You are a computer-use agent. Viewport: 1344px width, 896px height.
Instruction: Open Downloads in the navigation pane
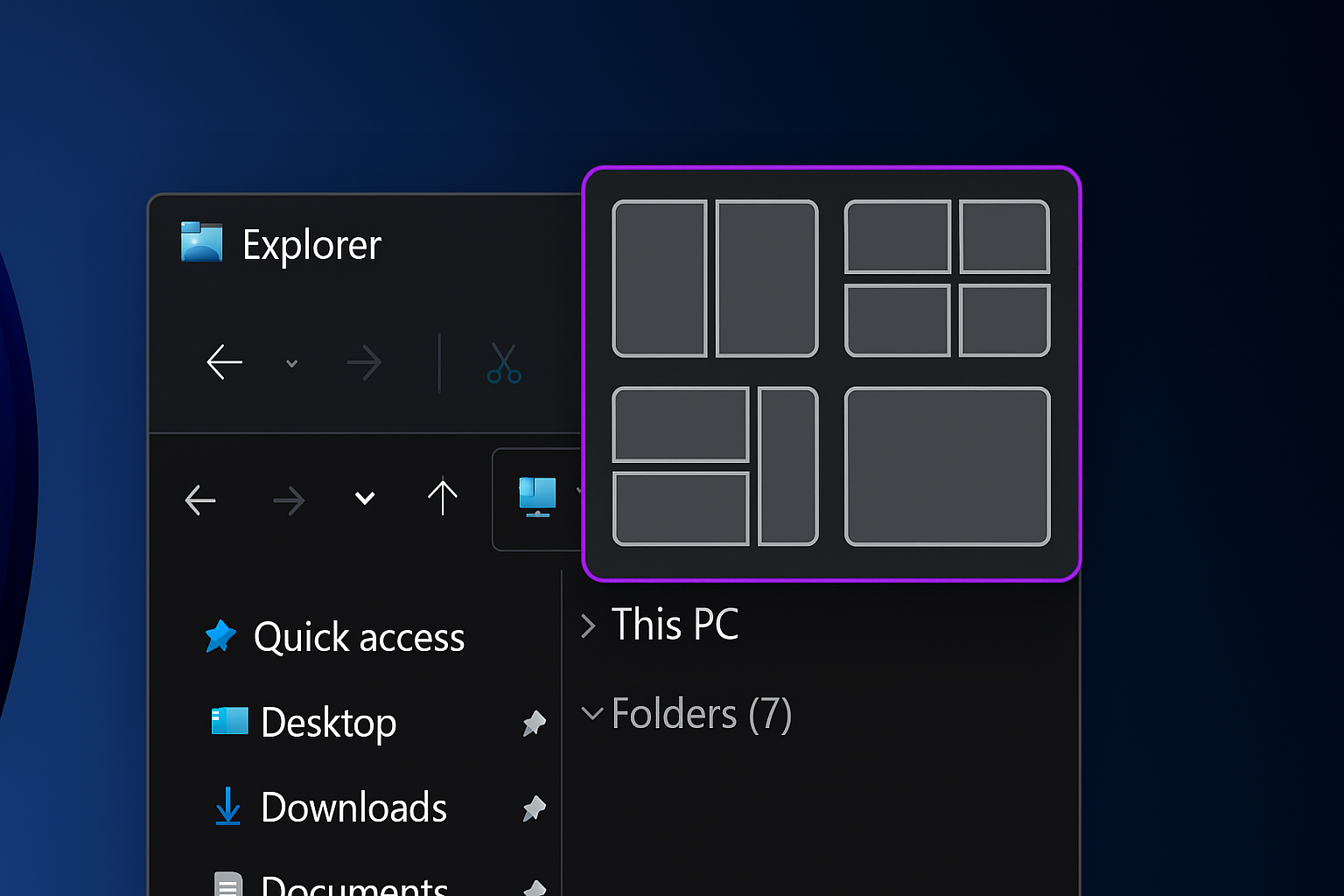[x=353, y=808]
